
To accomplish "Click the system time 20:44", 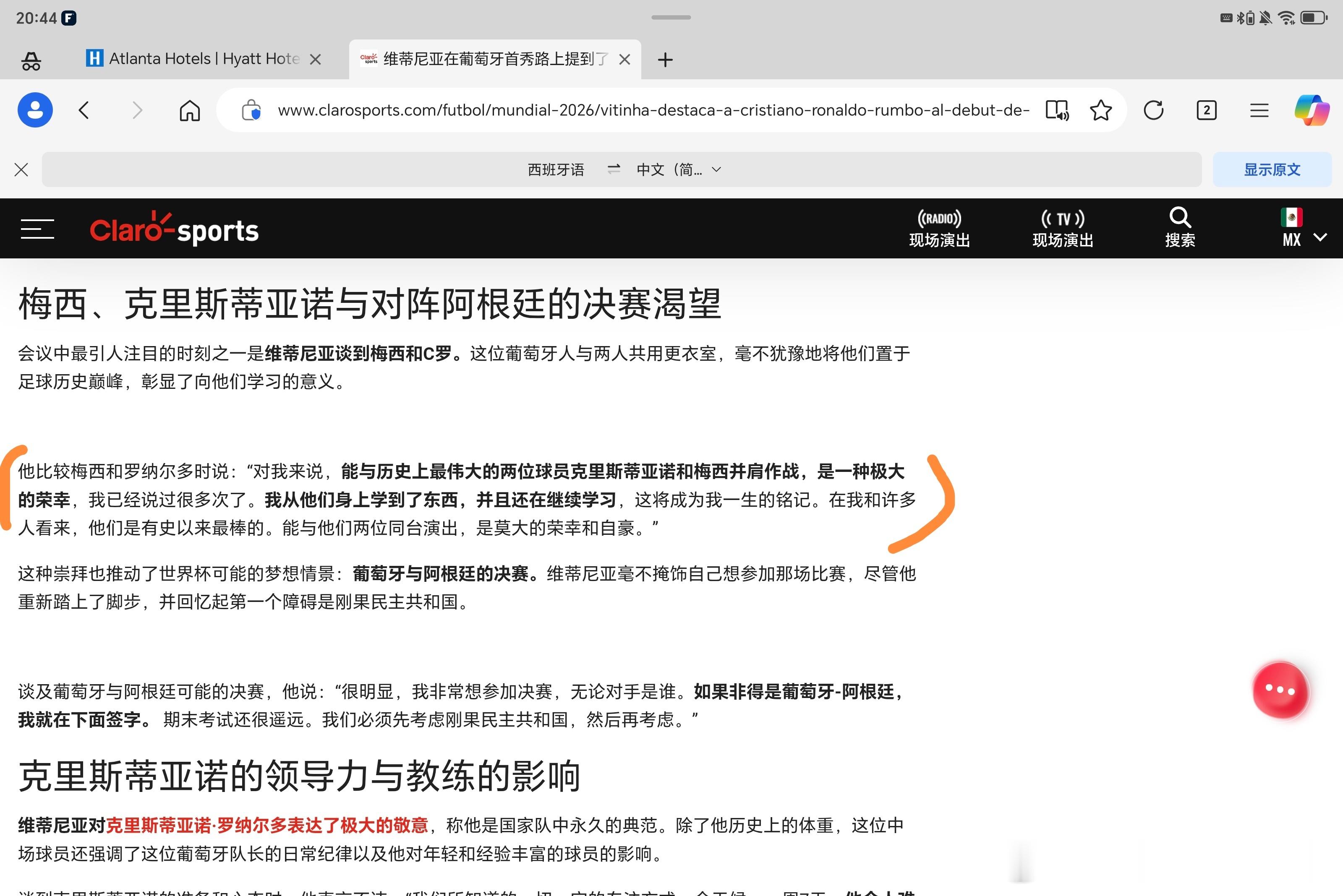I will pos(36,18).
